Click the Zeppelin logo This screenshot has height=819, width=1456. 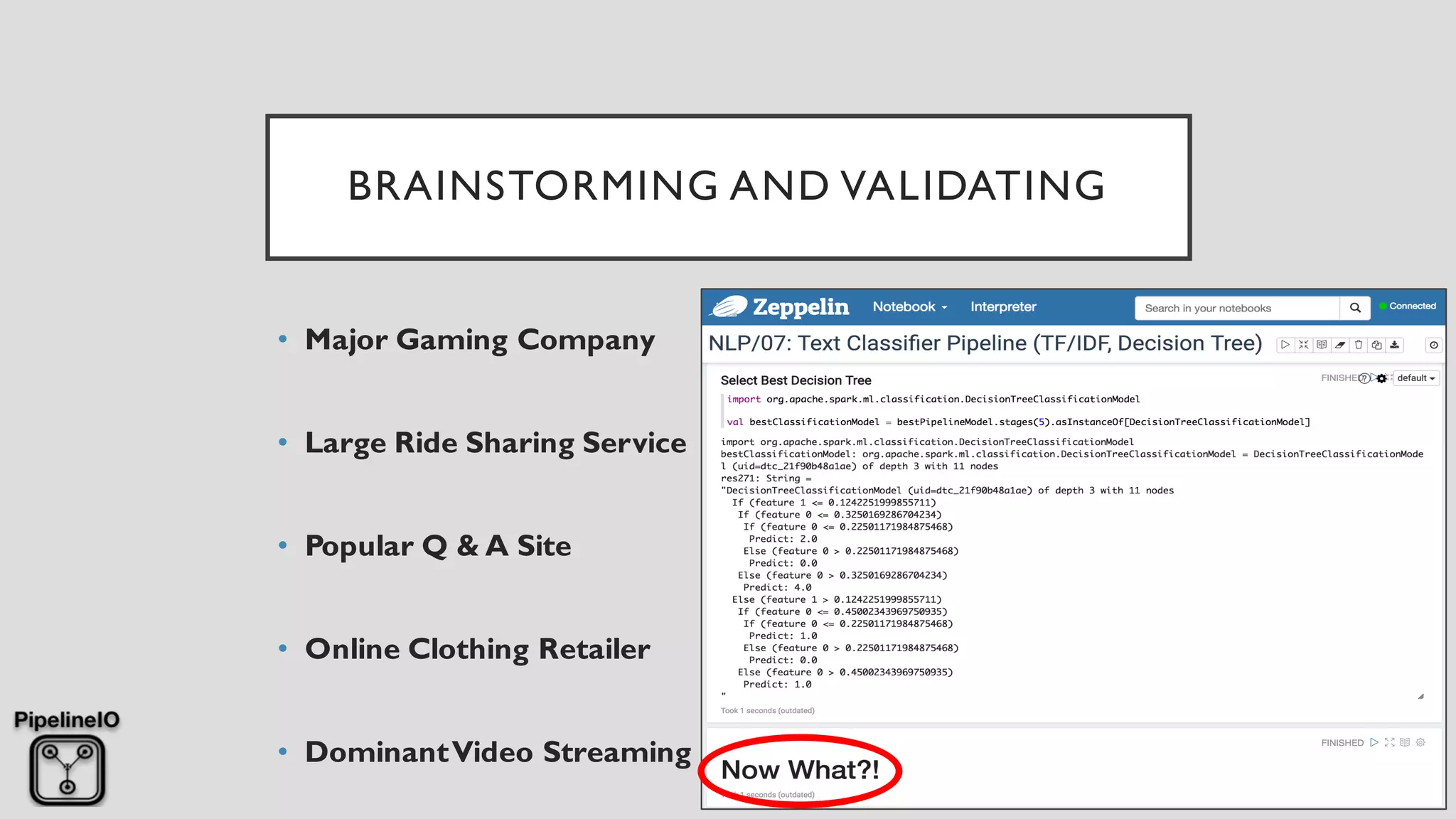coord(780,306)
